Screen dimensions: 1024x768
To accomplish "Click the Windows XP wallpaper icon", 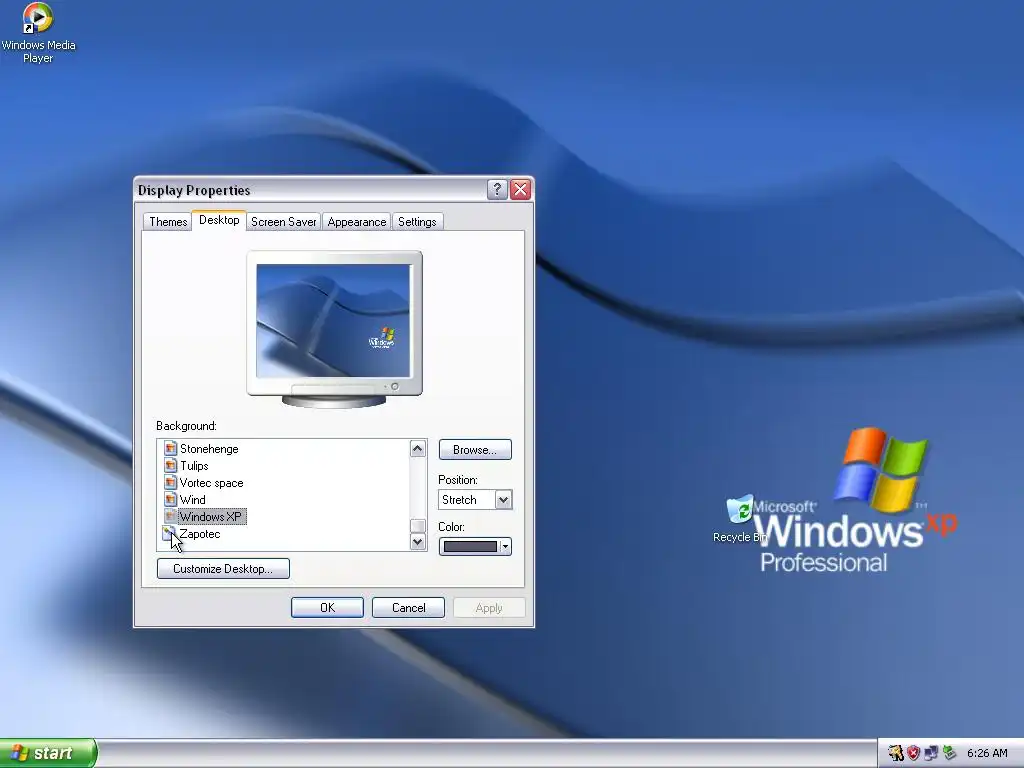I will [x=170, y=517].
